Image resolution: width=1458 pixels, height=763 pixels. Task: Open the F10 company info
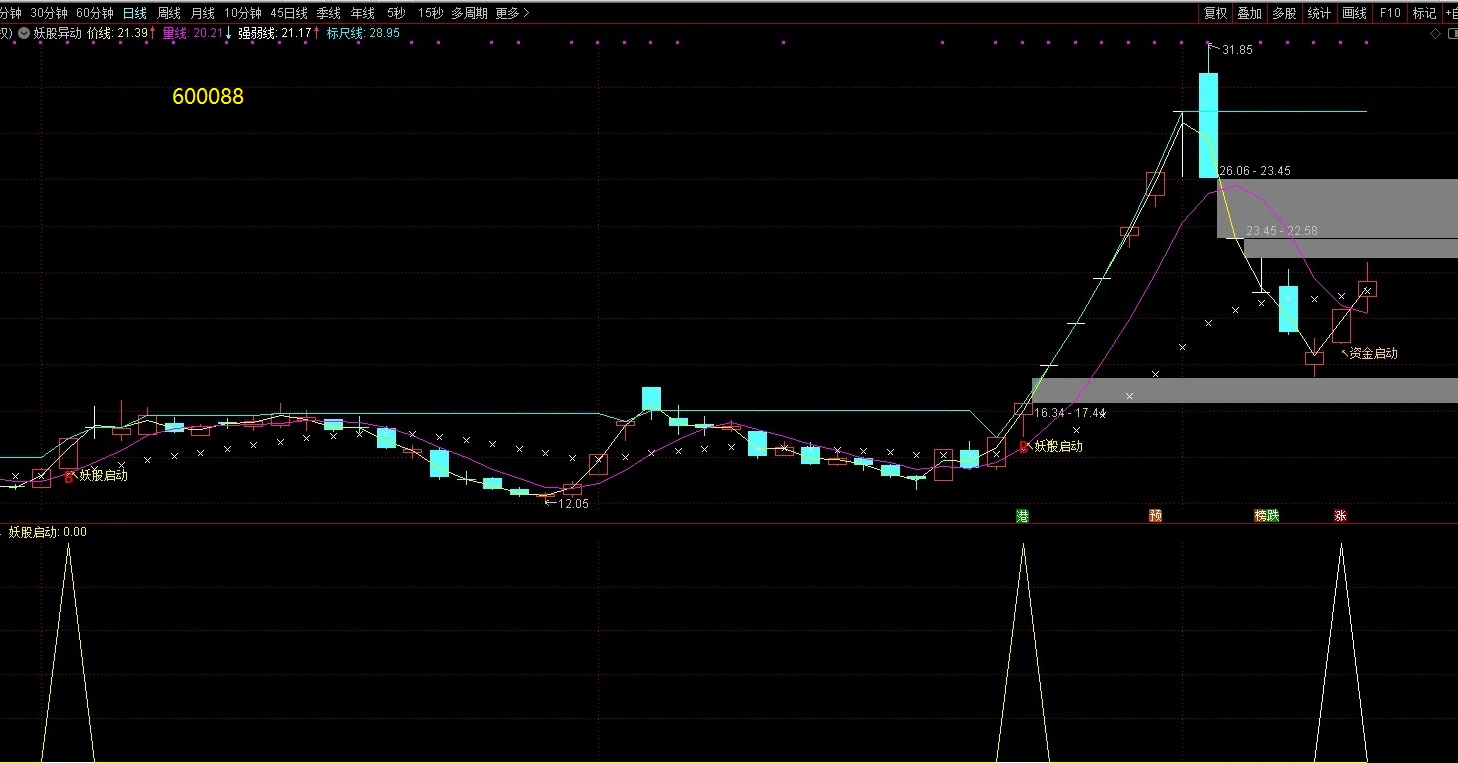[1389, 13]
